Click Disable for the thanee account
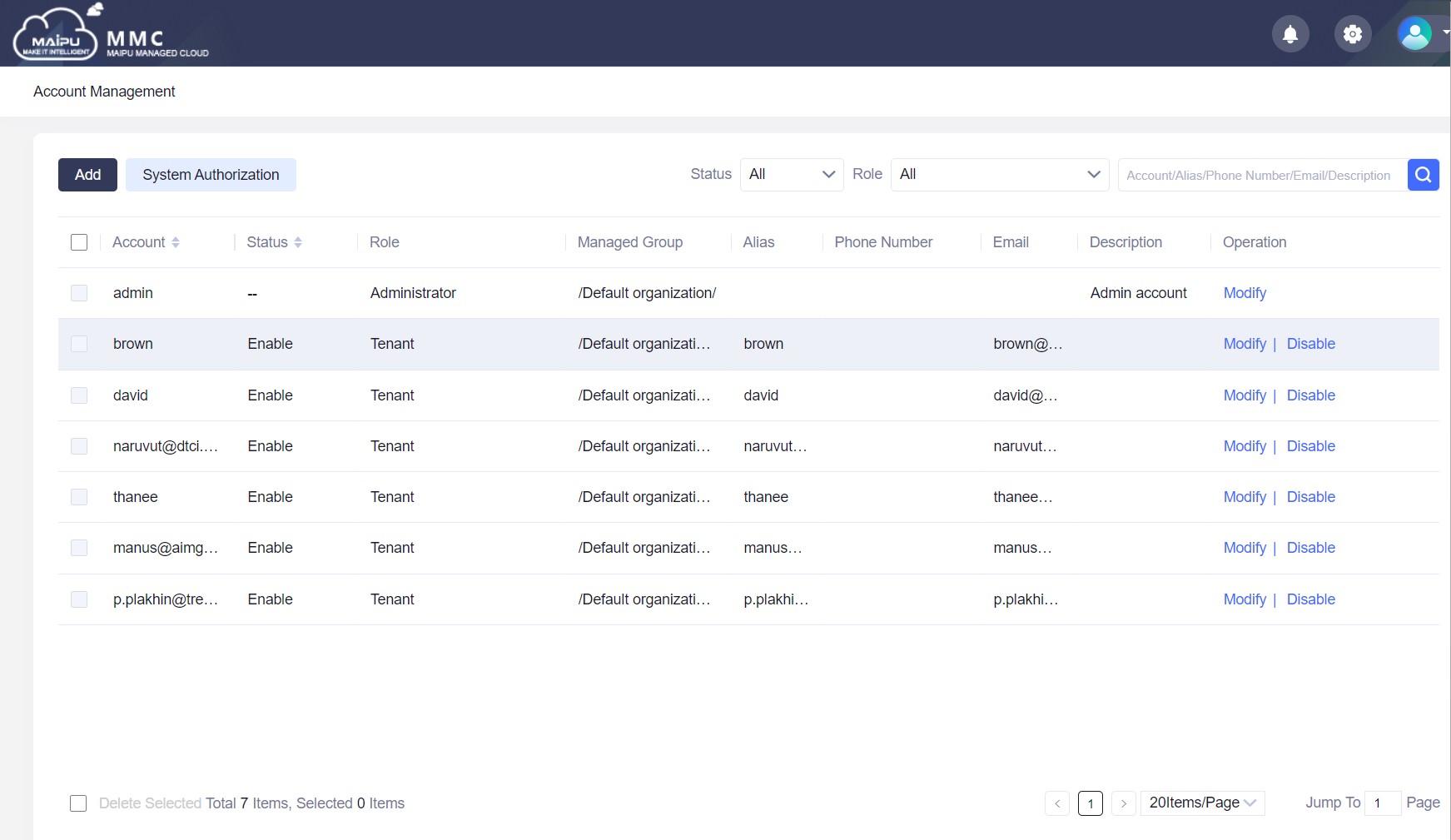The image size is (1451, 840). 1311,497
